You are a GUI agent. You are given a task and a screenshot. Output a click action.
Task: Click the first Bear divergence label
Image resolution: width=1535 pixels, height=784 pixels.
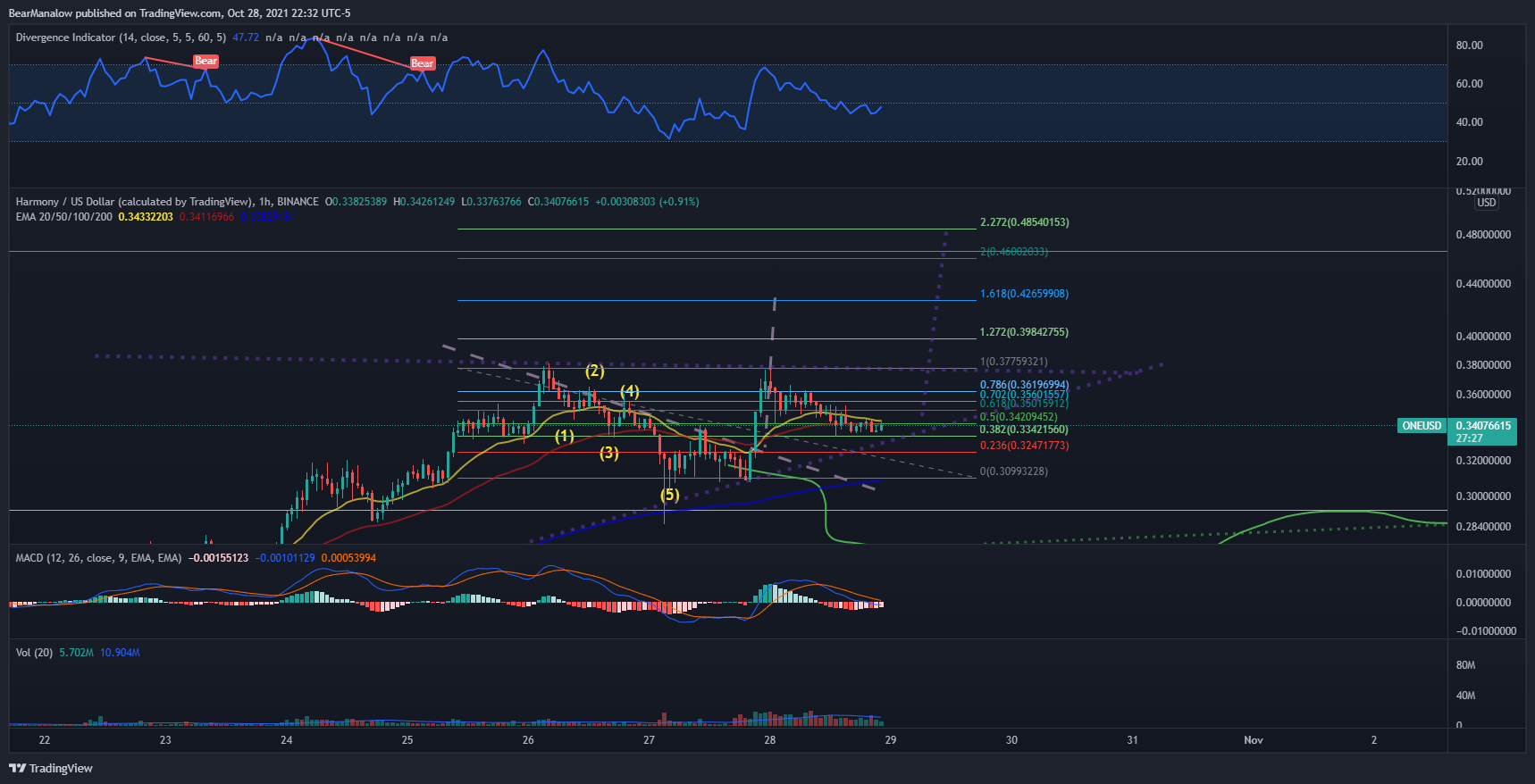point(206,61)
